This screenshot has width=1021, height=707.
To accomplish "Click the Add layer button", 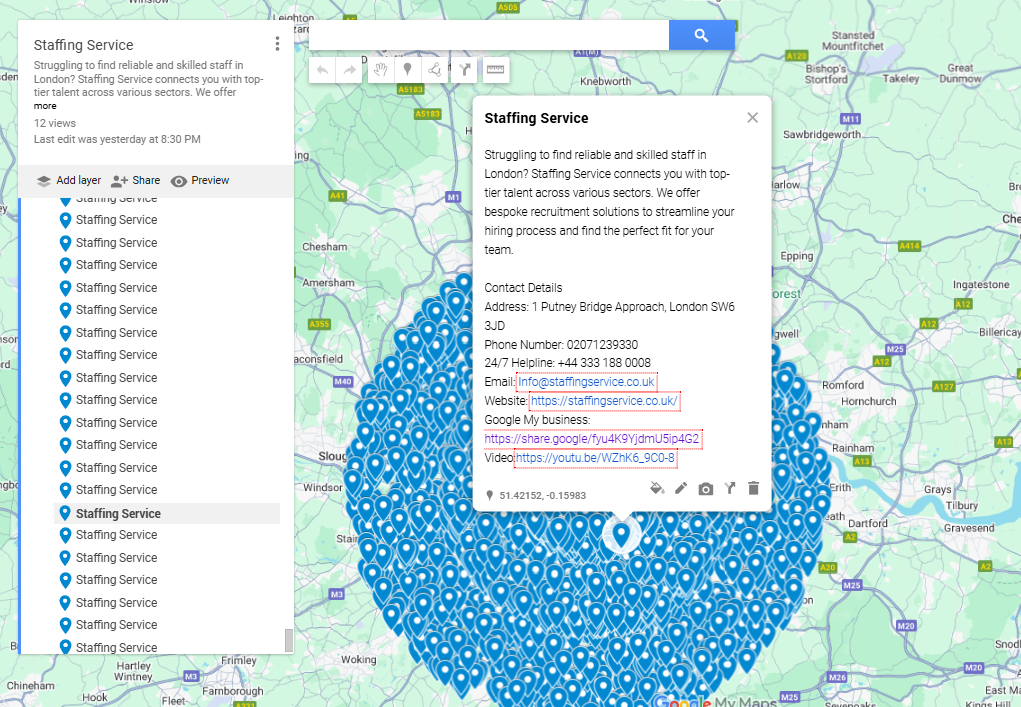I will click(x=68, y=180).
